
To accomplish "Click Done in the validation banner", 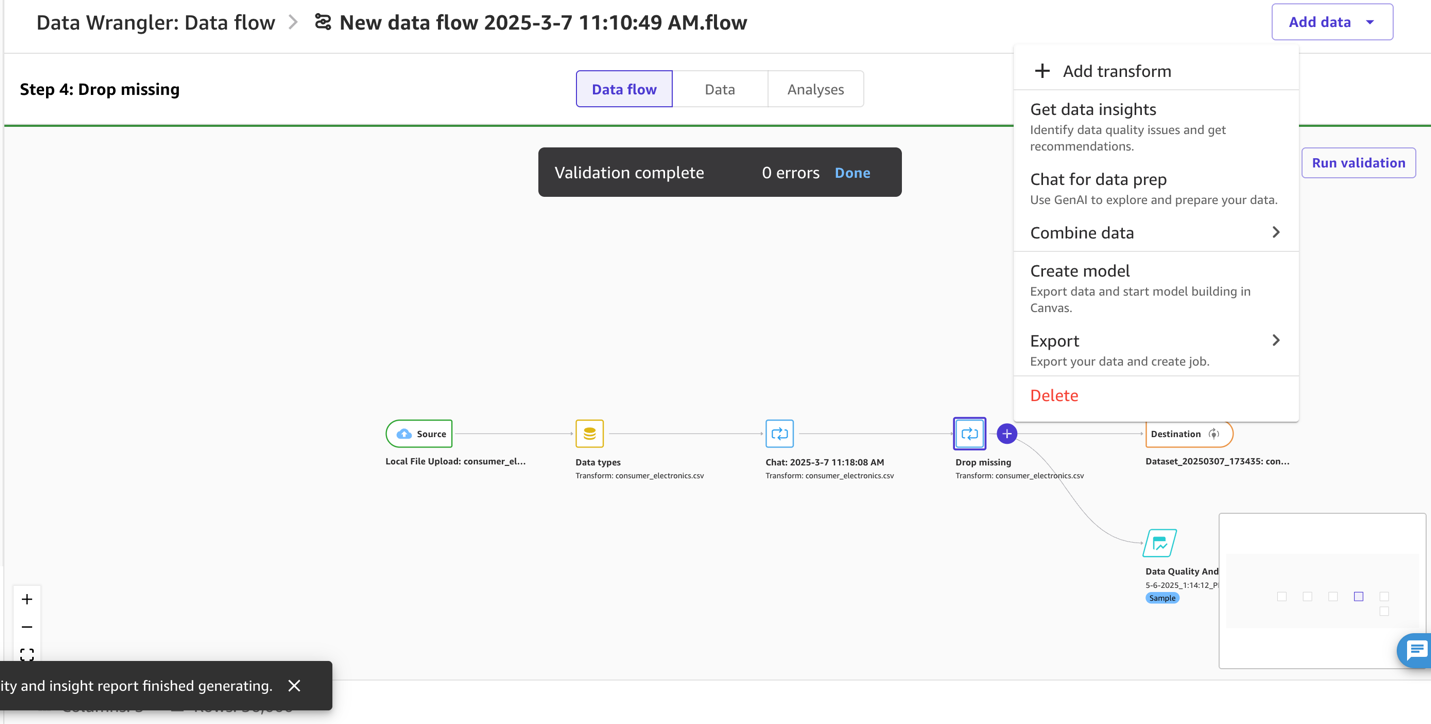I will click(x=852, y=172).
